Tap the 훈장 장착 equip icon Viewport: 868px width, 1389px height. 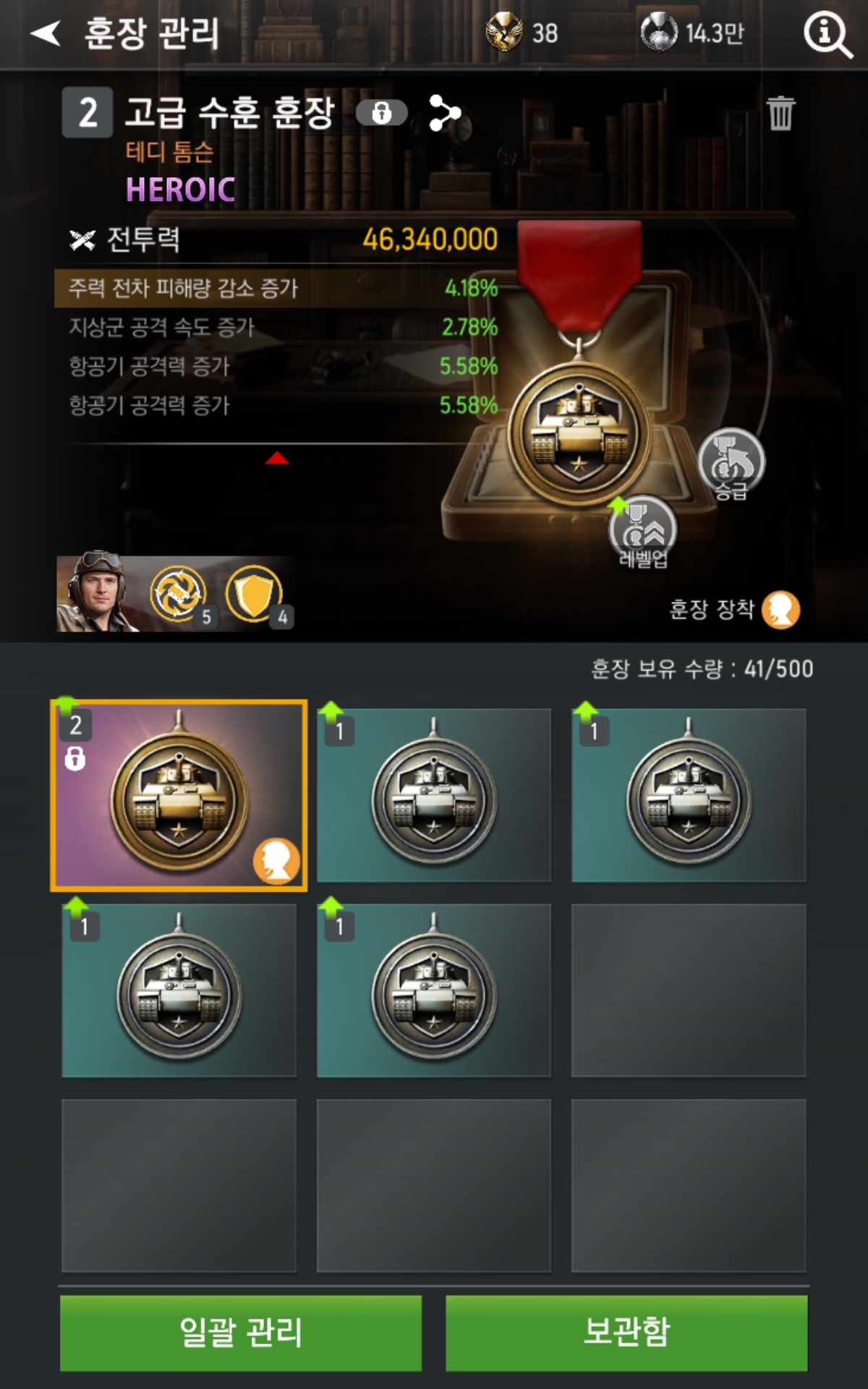pos(780,609)
